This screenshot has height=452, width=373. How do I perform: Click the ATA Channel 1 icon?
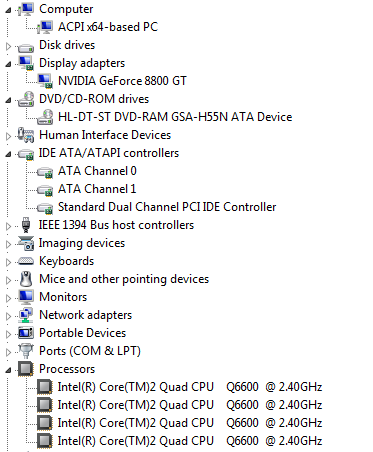45,190
